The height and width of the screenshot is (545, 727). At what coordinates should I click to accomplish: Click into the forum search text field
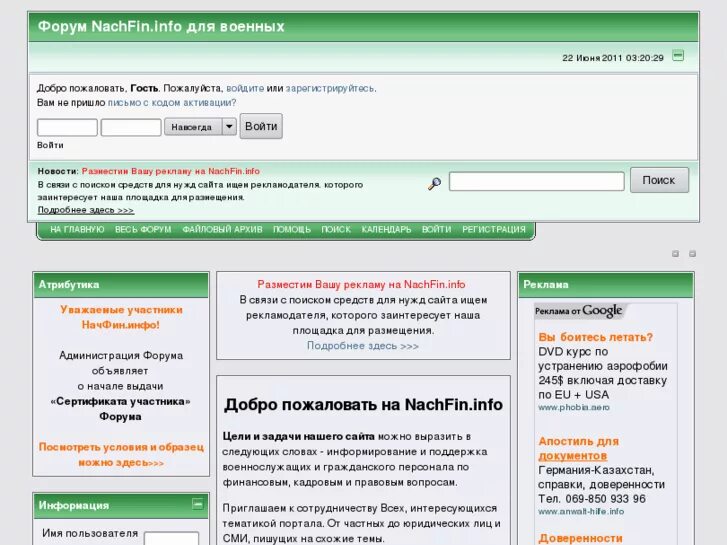click(x=536, y=181)
